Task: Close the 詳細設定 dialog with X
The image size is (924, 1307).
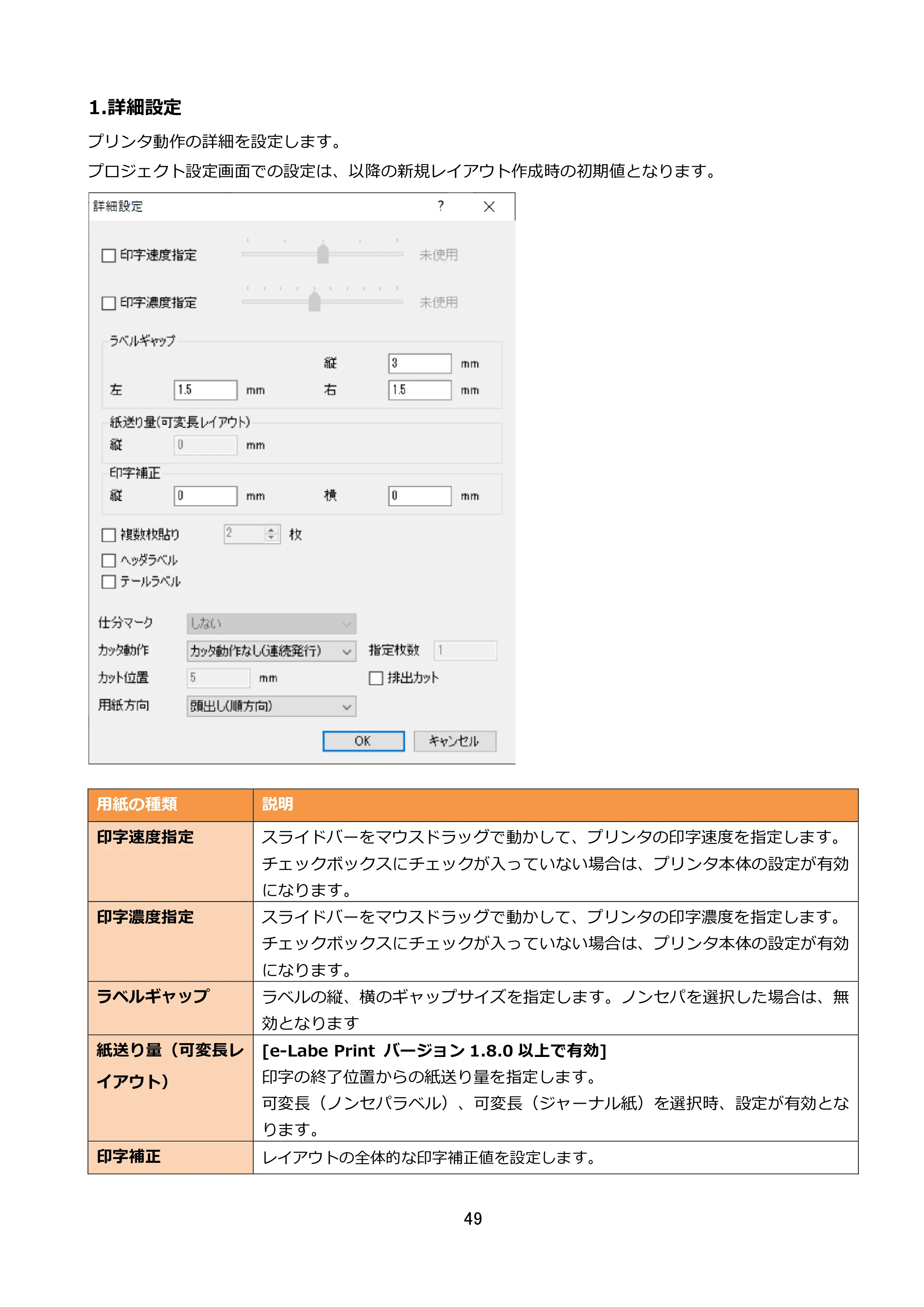Action: tap(489, 207)
